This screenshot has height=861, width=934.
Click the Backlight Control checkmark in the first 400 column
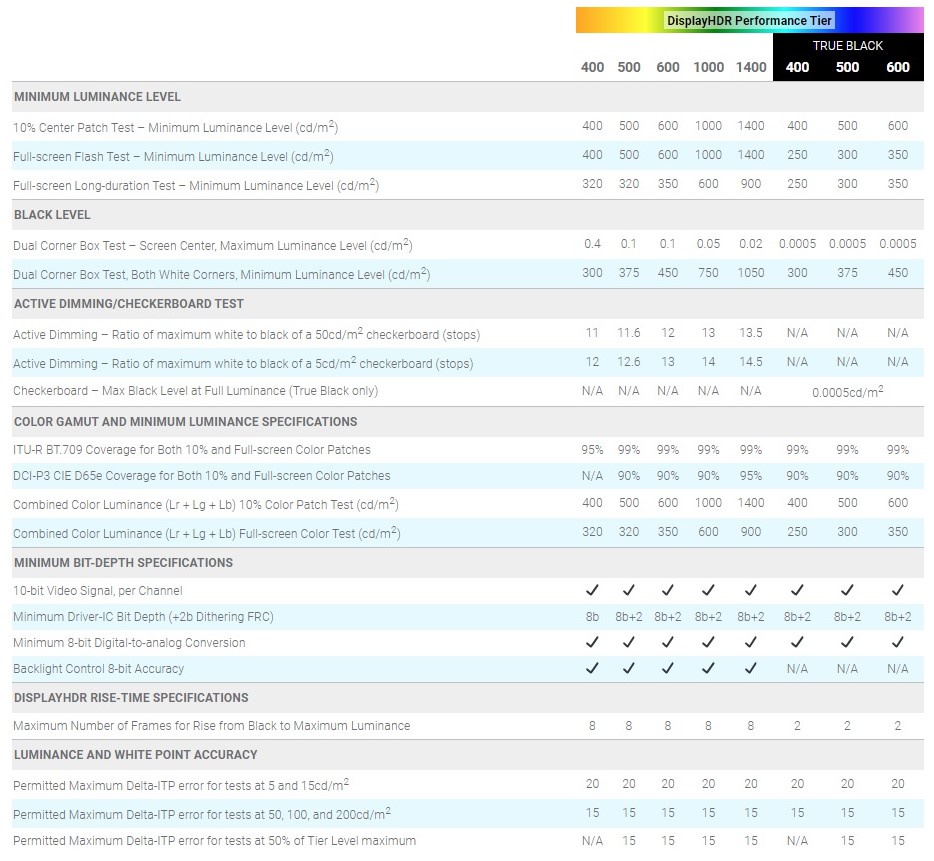tap(592, 668)
